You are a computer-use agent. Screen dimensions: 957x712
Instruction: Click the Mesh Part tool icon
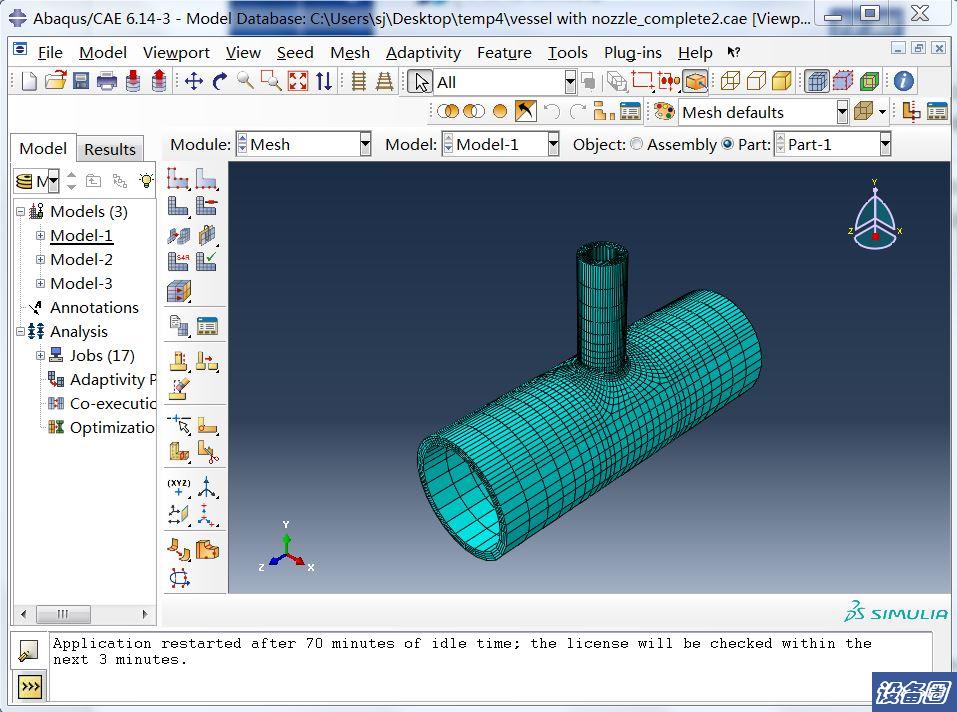pyautogui.click(x=178, y=206)
